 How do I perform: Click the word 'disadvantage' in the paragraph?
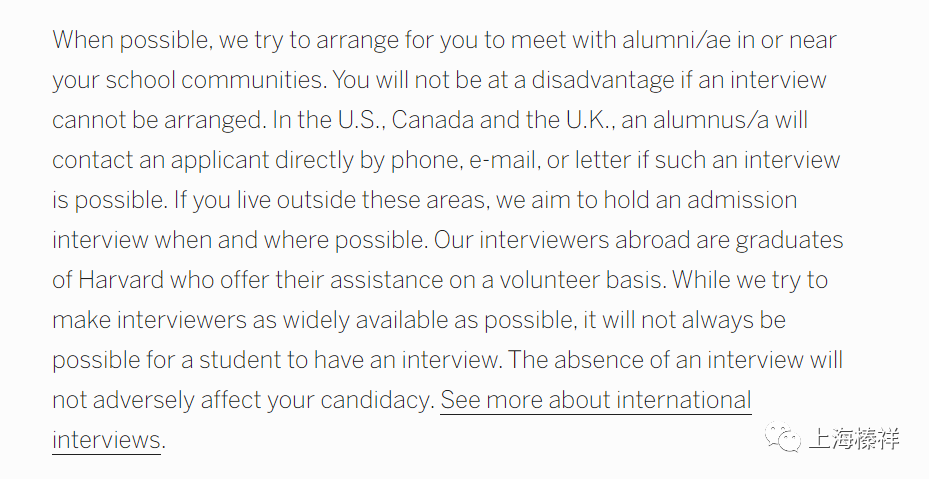click(603, 80)
